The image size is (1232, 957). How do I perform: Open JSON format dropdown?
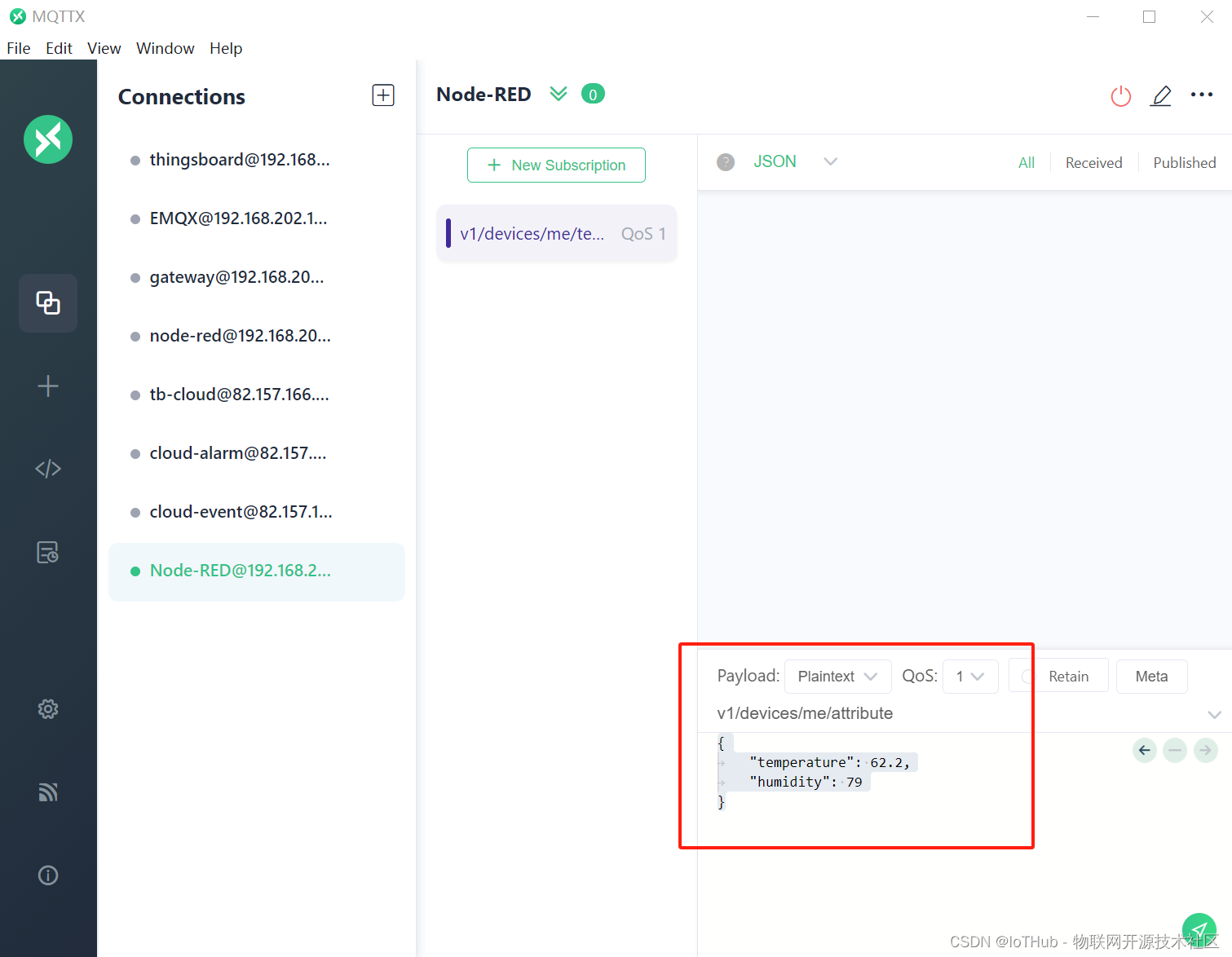click(795, 161)
